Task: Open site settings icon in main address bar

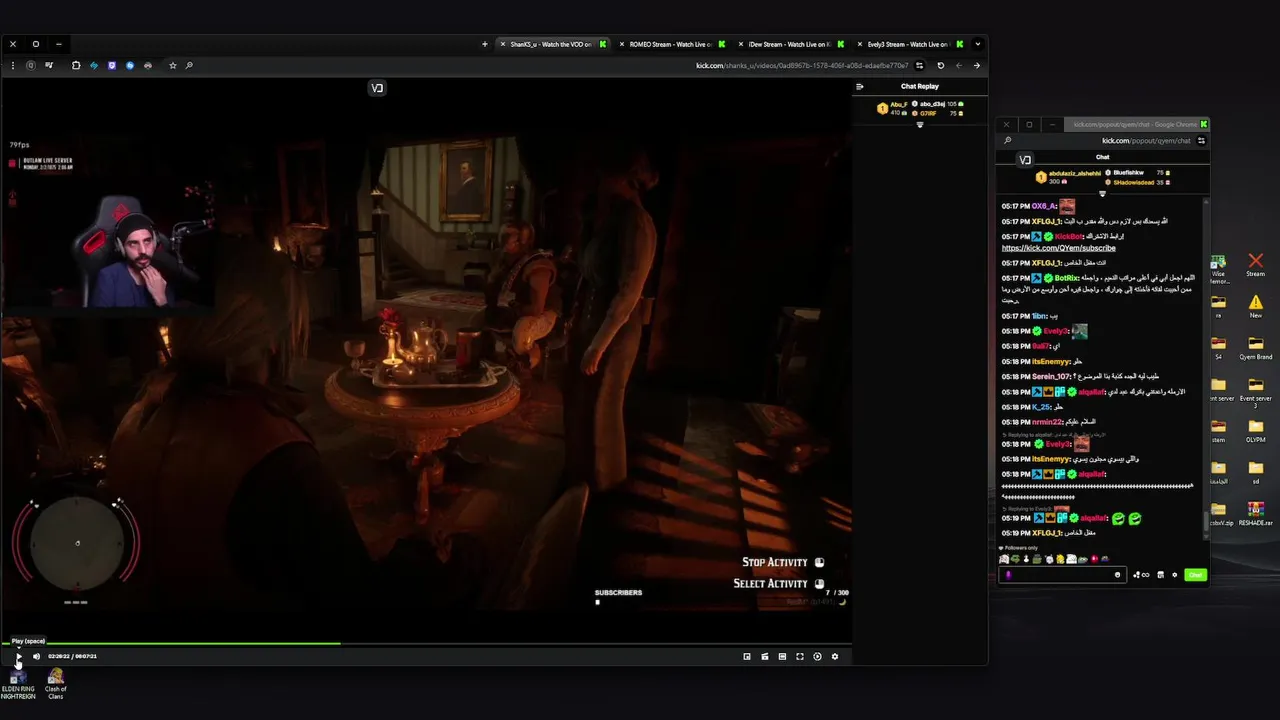Action: click(919, 66)
